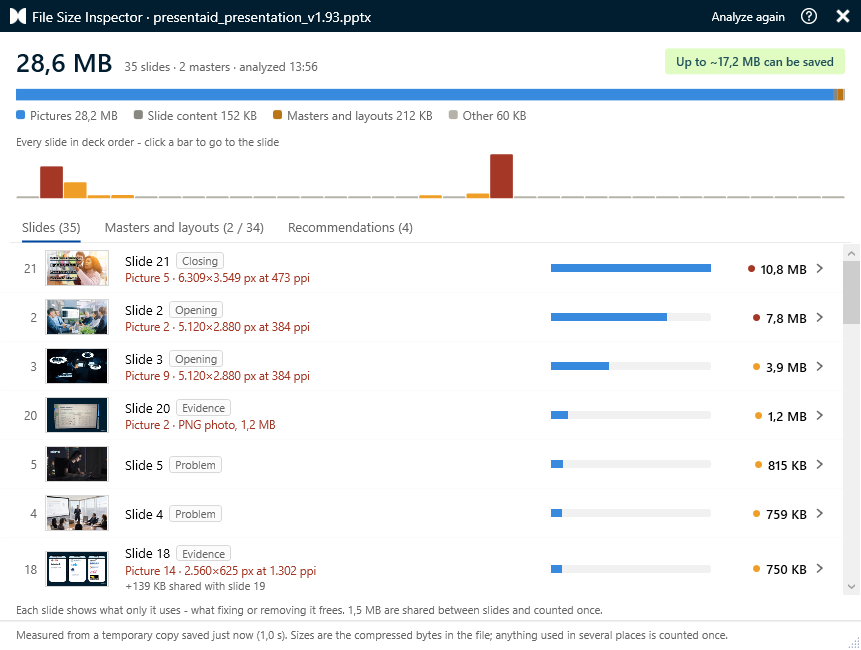Click the 'Evidence' tag on Slide 18
Viewport: 861px width, 650px height.
[x=203, y=553]
